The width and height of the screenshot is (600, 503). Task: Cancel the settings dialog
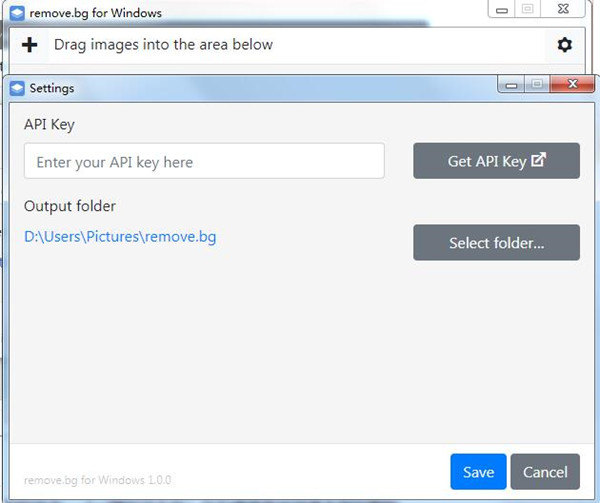545,472
